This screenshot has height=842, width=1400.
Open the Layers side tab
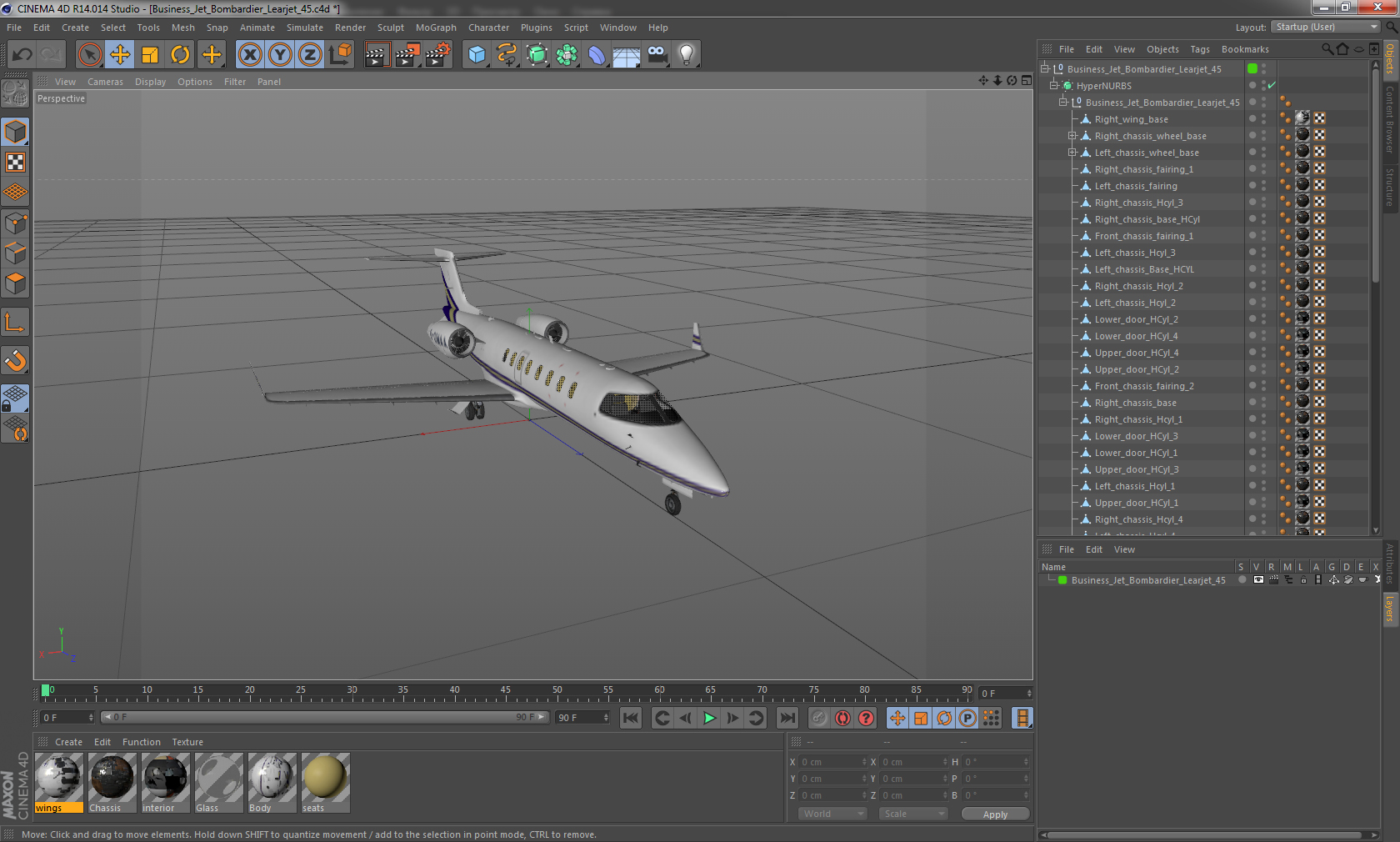[1390, 610]
